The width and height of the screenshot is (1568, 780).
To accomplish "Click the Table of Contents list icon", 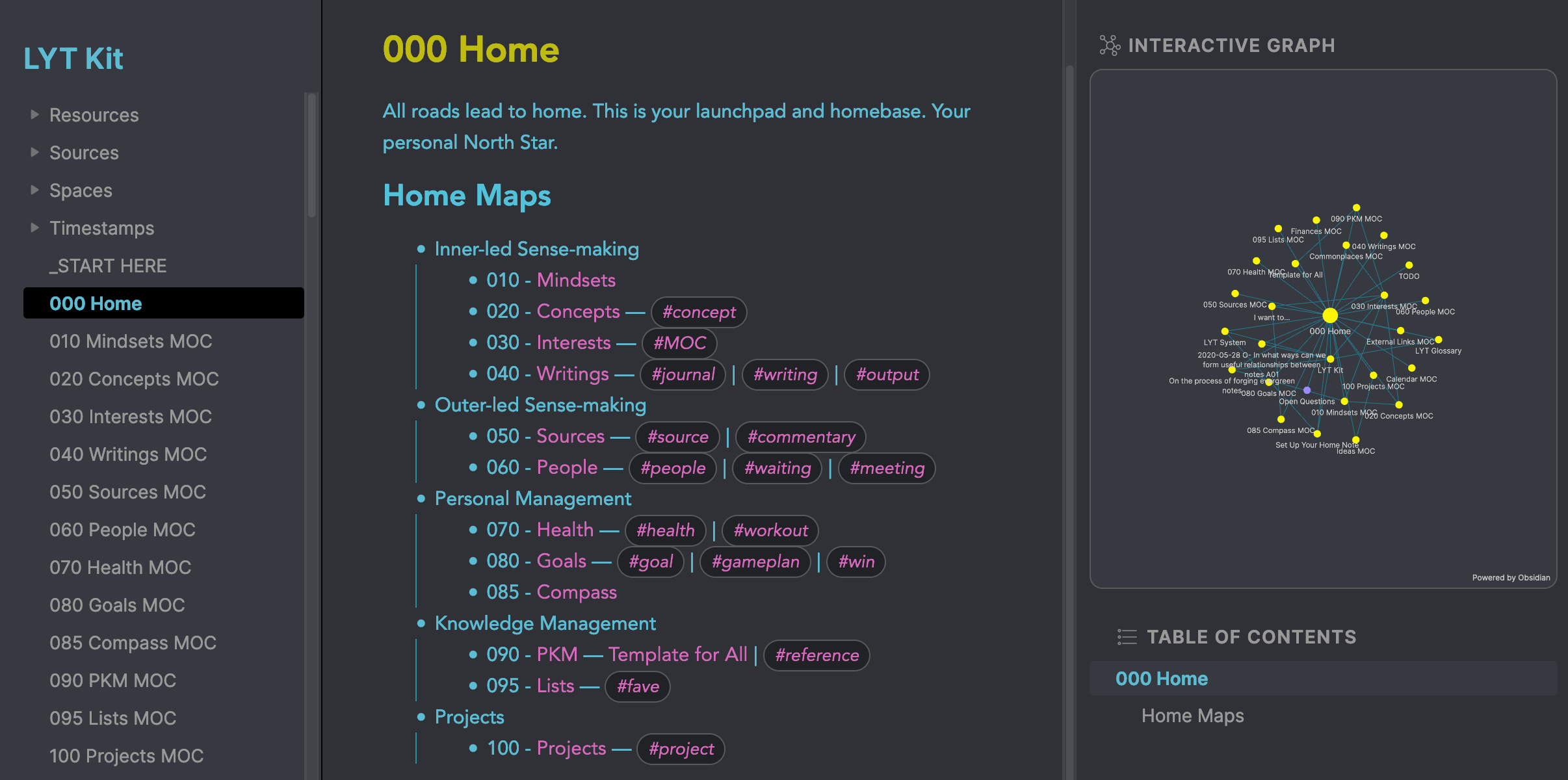I will [x=1127, y=637].
